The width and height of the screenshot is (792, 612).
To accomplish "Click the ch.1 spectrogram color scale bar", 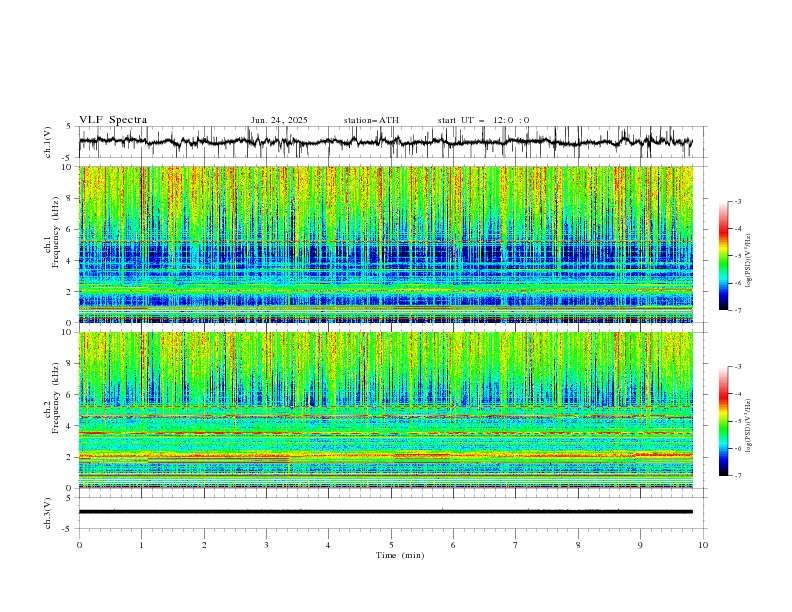I will (x=723, y=256).
